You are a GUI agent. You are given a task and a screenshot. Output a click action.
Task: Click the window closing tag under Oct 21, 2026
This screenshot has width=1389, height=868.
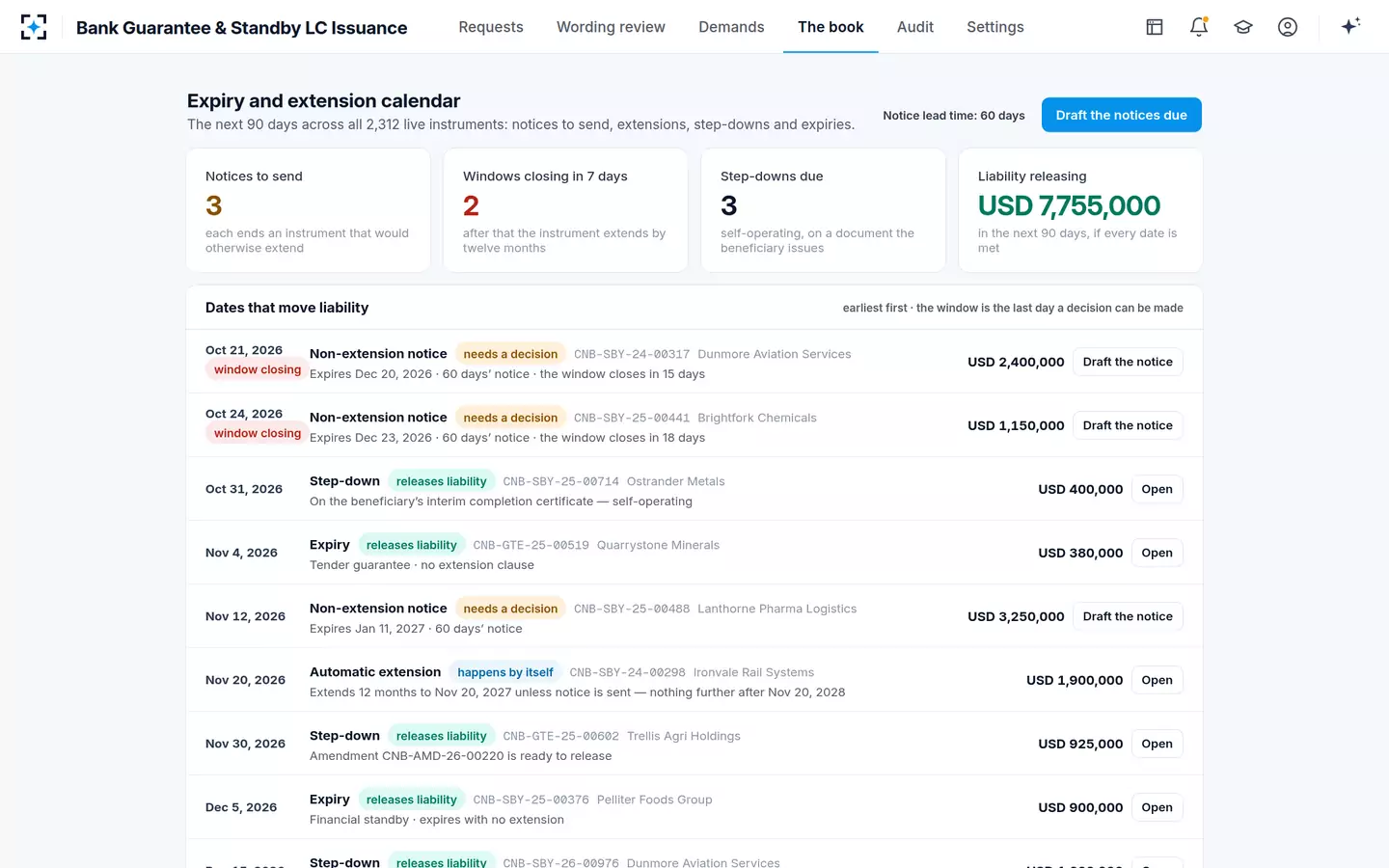click(258, 369)
